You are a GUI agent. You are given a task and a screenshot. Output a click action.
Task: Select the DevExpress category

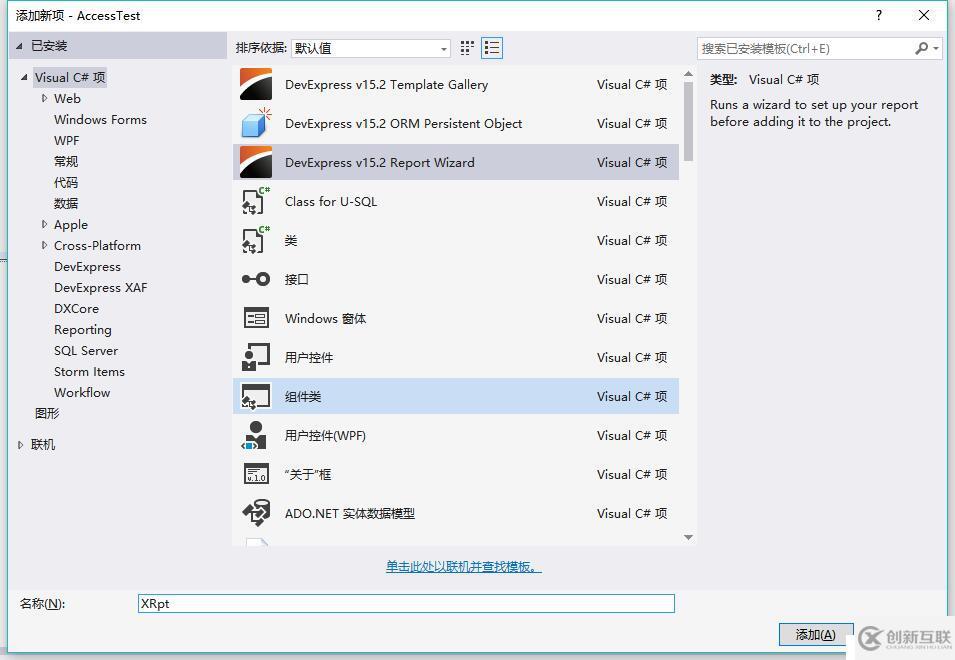pos(87,267)
